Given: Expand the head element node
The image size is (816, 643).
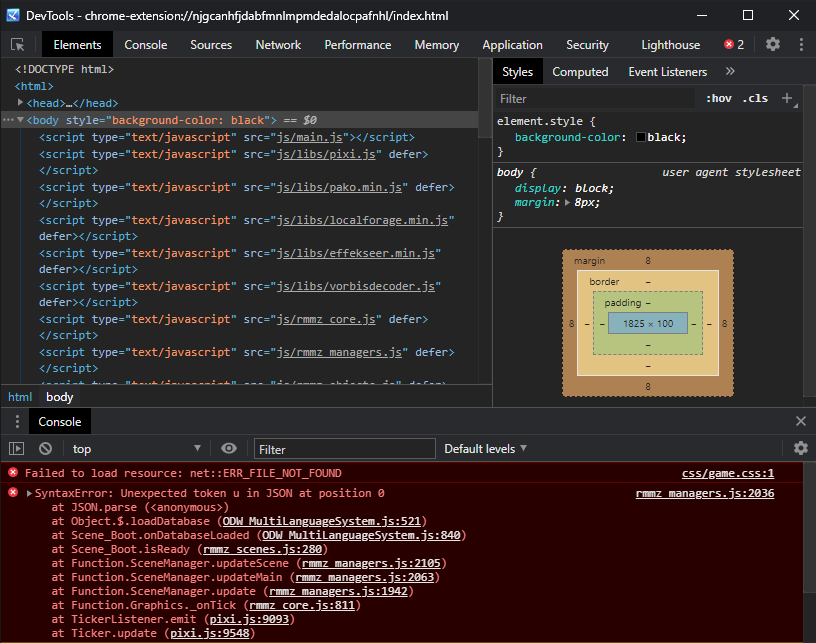Looking at the screenshot, I should click(x=20, y=102).
